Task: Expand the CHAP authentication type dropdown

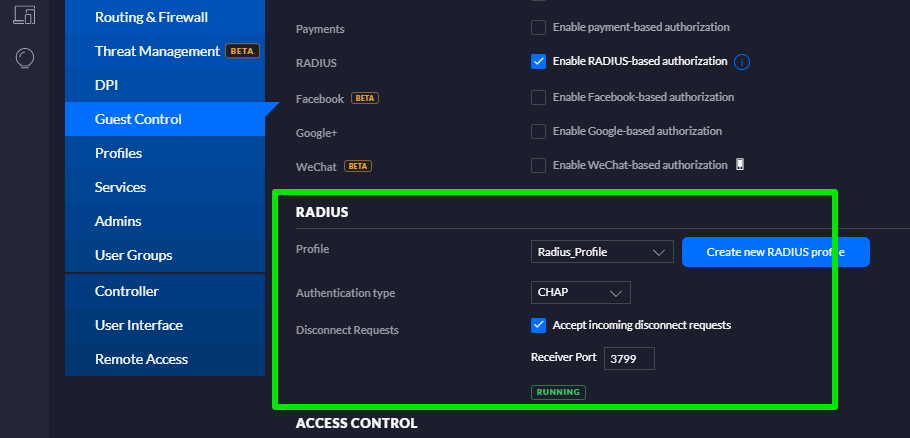Action: pos(580,293)
